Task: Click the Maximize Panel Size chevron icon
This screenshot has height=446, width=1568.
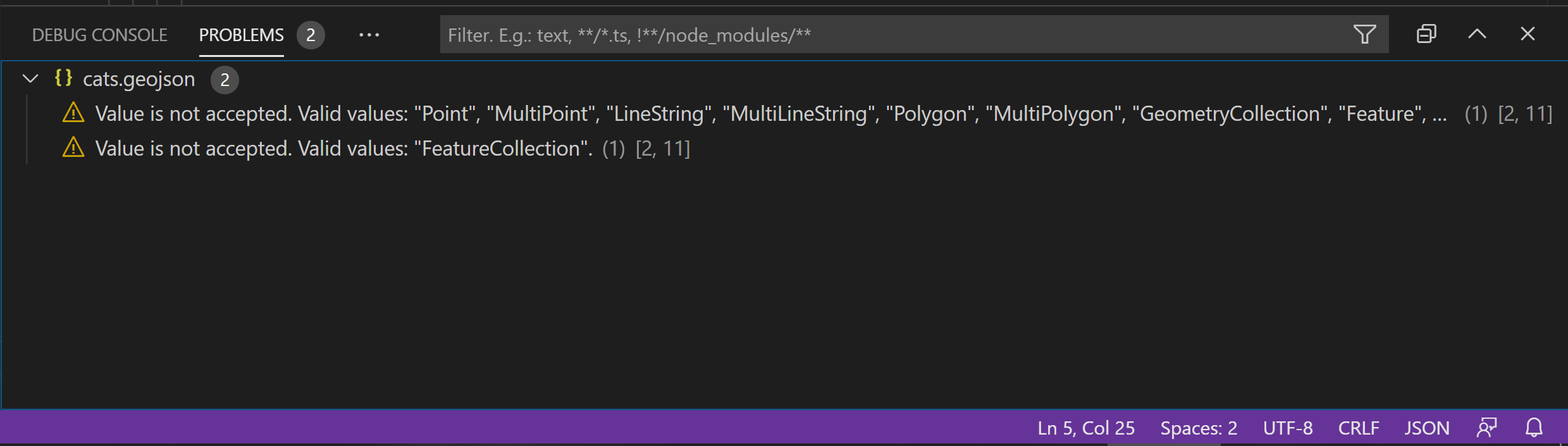Action: 1476,34
